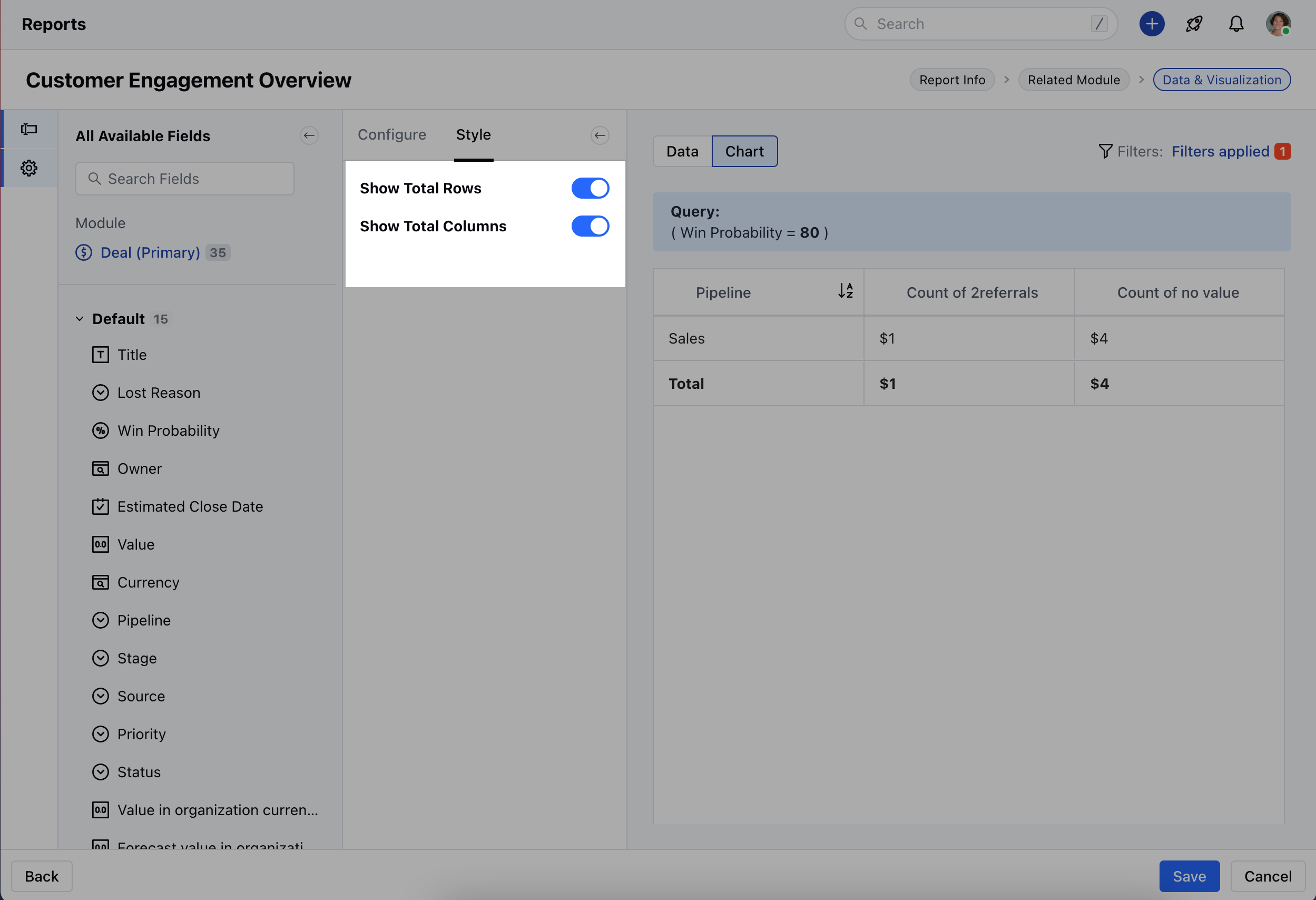Click the red filter count badge

click(x=1282, y=151)
